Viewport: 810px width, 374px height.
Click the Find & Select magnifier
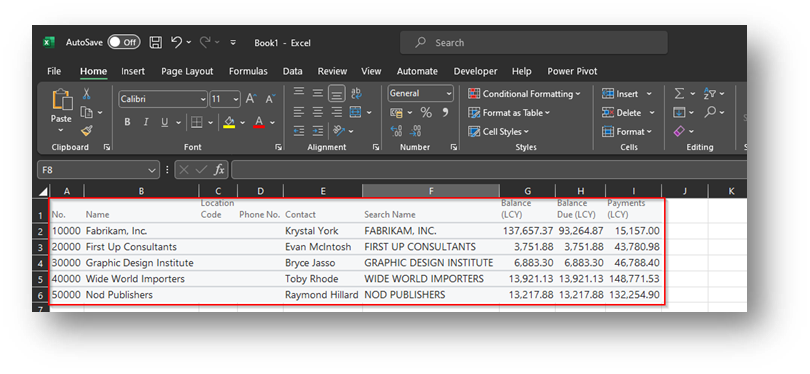pos(710,112)
